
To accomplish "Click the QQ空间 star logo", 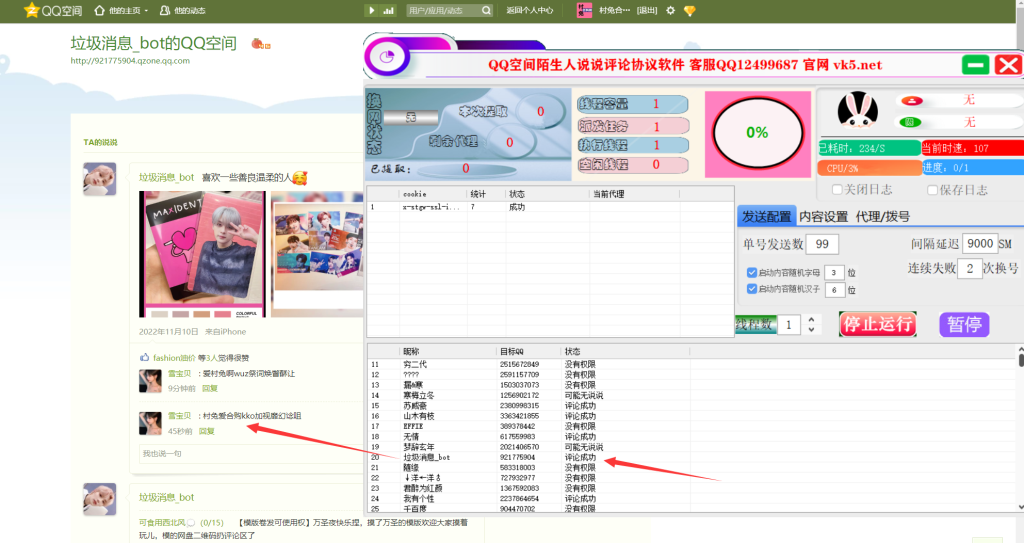I will pyautogui.click(x=31, y=11).
